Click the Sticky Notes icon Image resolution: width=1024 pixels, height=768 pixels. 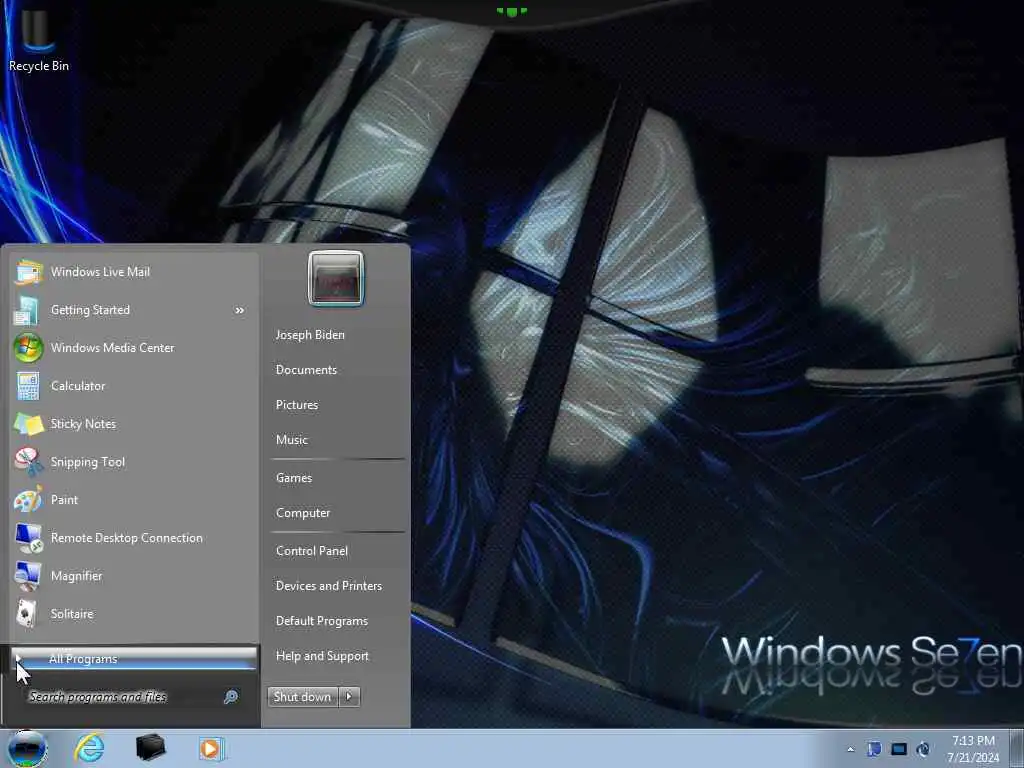[28, 424]
